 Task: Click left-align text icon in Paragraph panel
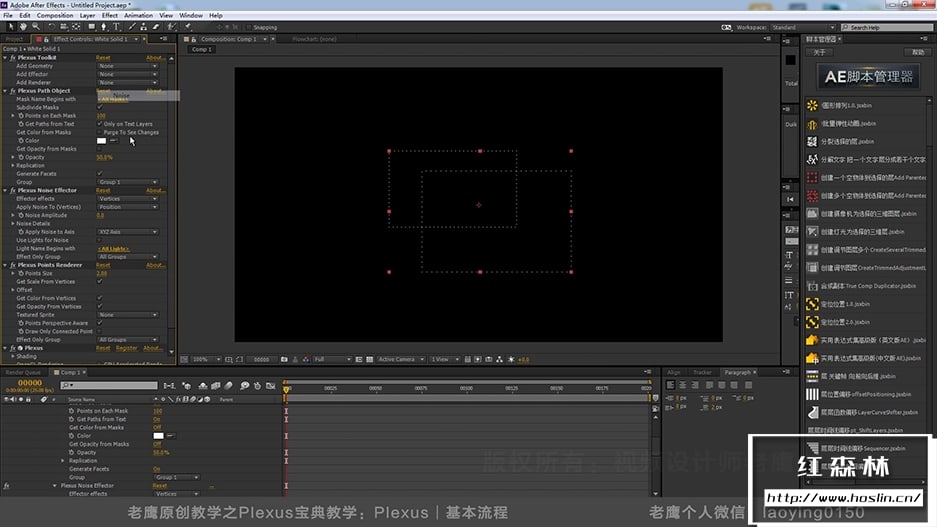670,385
